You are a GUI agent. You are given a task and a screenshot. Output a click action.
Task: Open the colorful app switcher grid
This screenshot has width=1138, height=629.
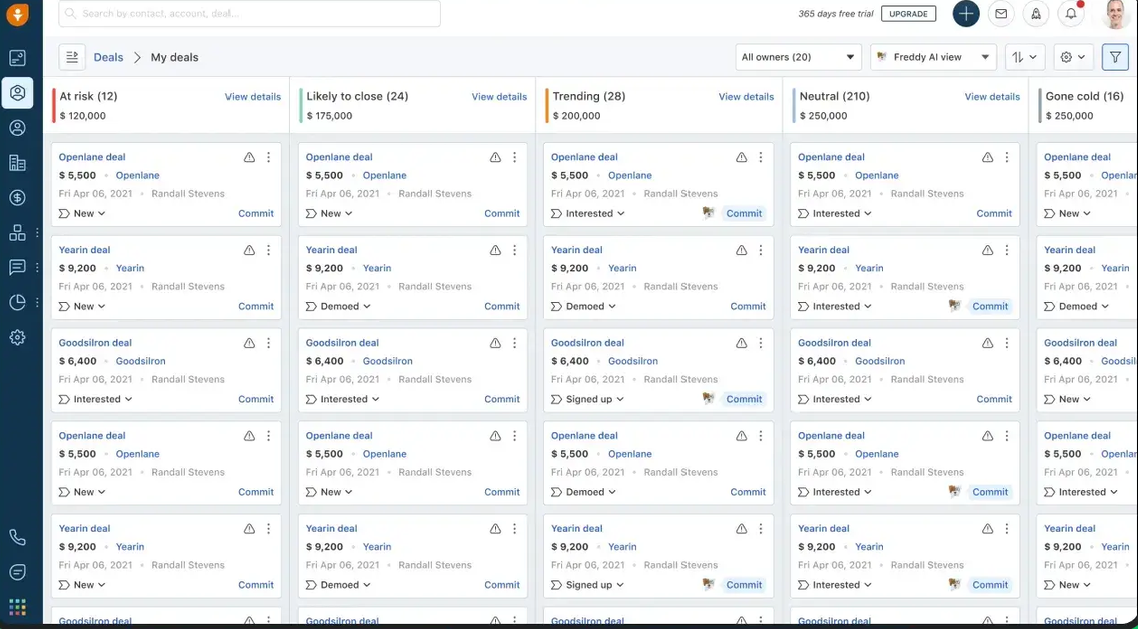tap(17, 607)
